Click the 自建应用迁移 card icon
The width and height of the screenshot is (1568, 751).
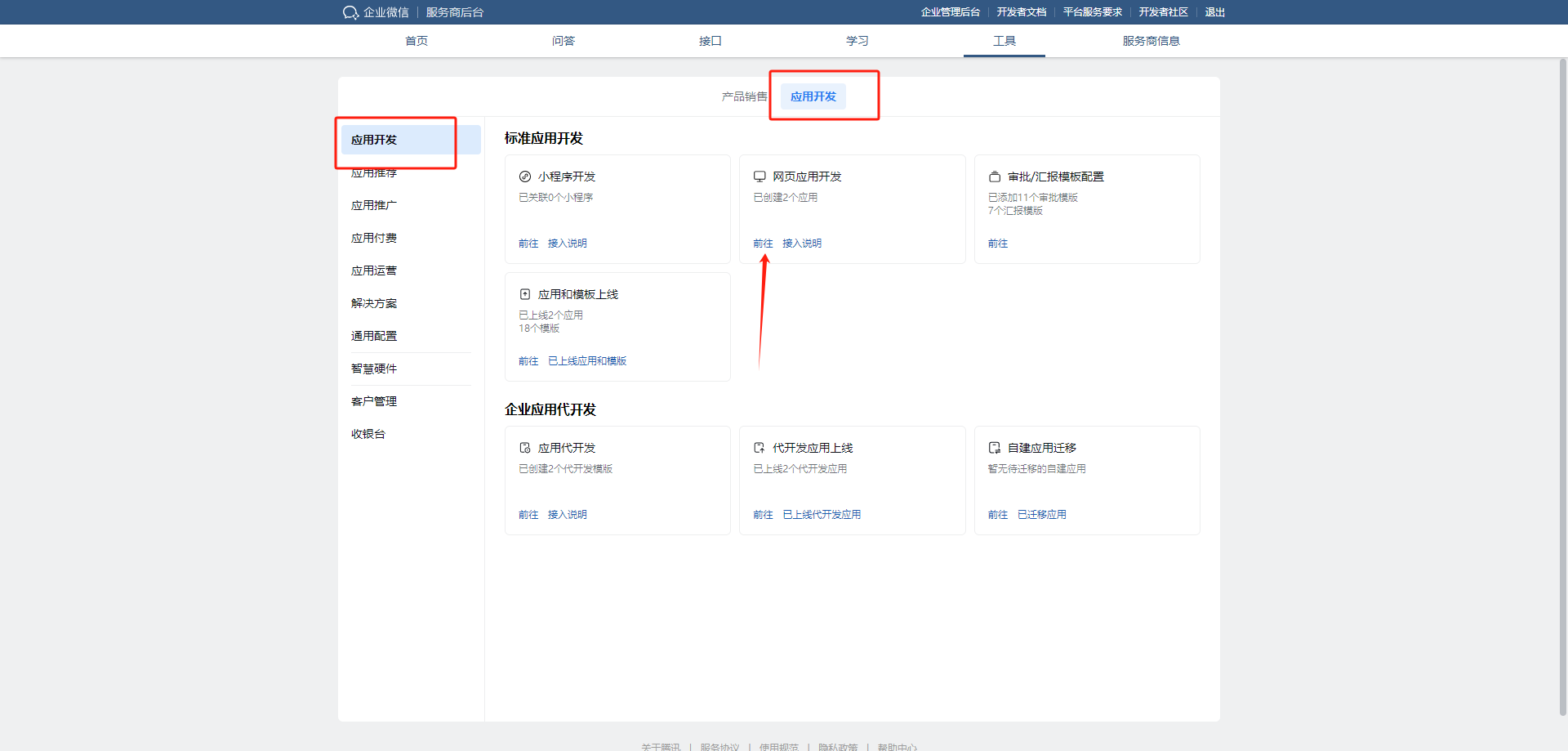pos(995,448)
